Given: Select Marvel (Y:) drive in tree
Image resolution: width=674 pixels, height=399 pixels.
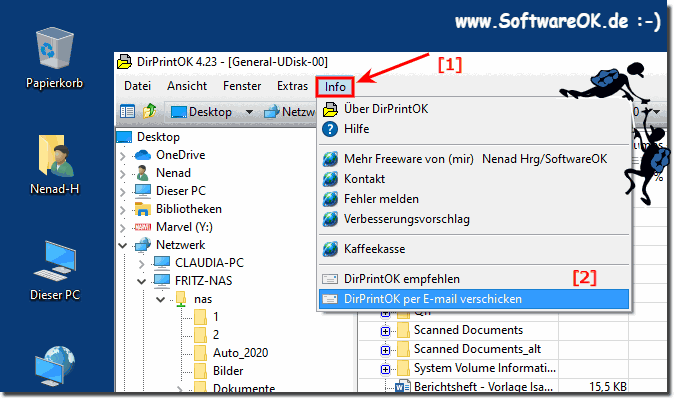Looking at the screenshot, I should [x=184, y=227].
